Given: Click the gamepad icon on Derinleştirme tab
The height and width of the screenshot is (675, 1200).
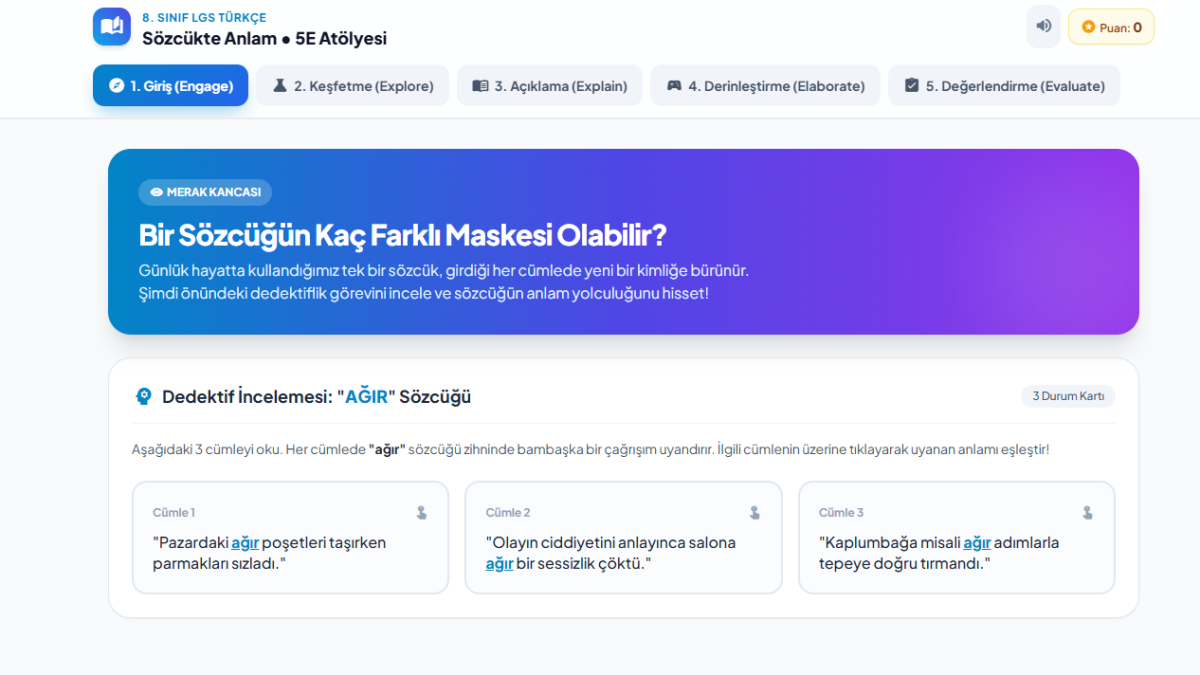Looking at the screenshot, I should pyautogui.click(x=674, y=86).
